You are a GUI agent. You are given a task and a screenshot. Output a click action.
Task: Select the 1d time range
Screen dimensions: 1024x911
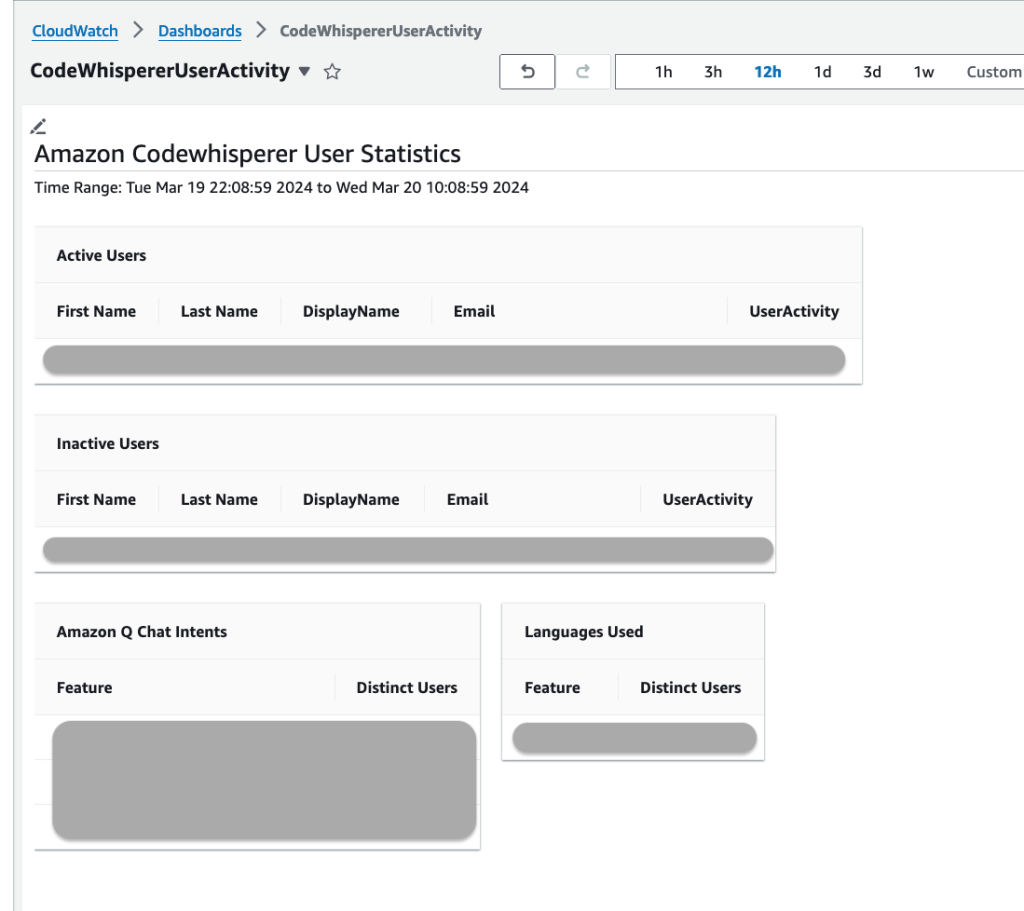click(x=822, y=71)
